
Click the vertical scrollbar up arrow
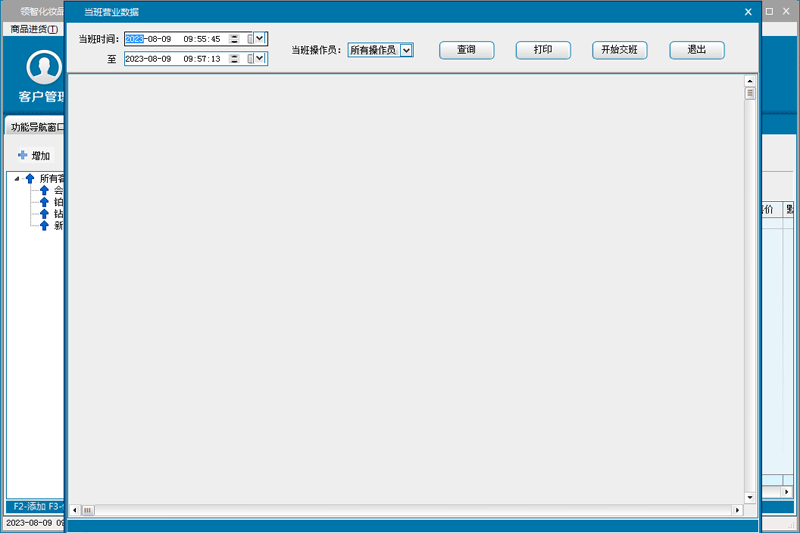[x=749, y=81]
